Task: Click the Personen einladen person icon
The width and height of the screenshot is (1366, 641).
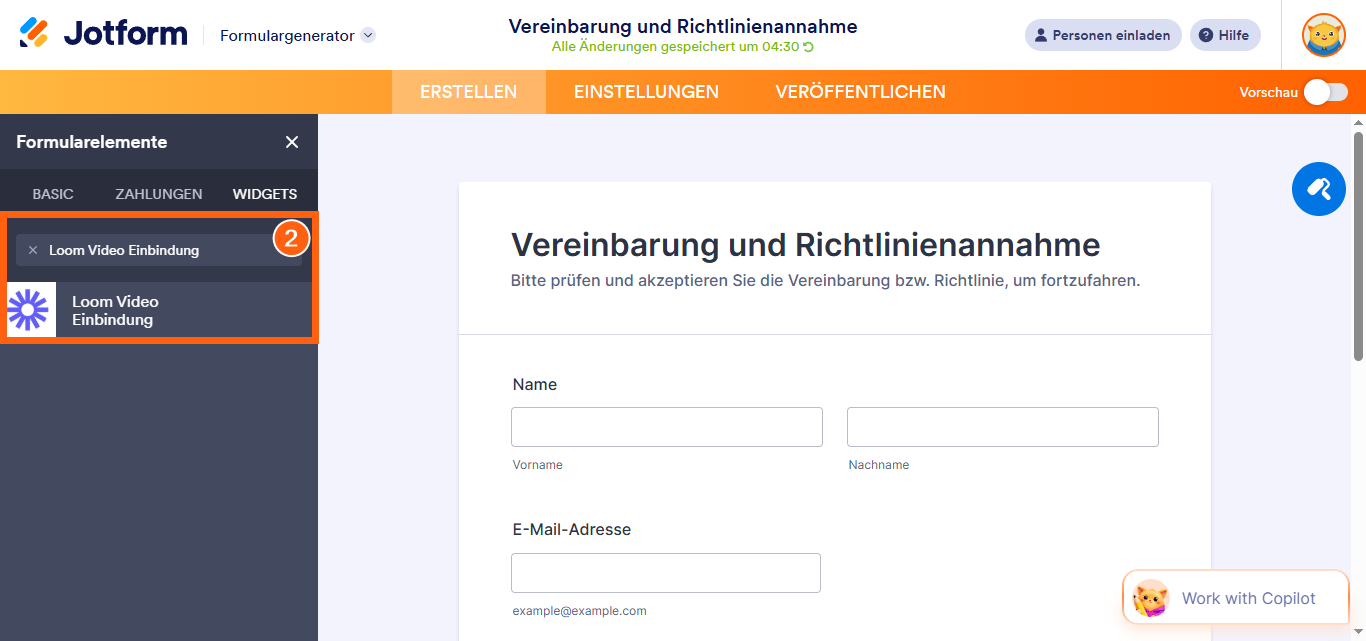Action: pos(1041,35)
